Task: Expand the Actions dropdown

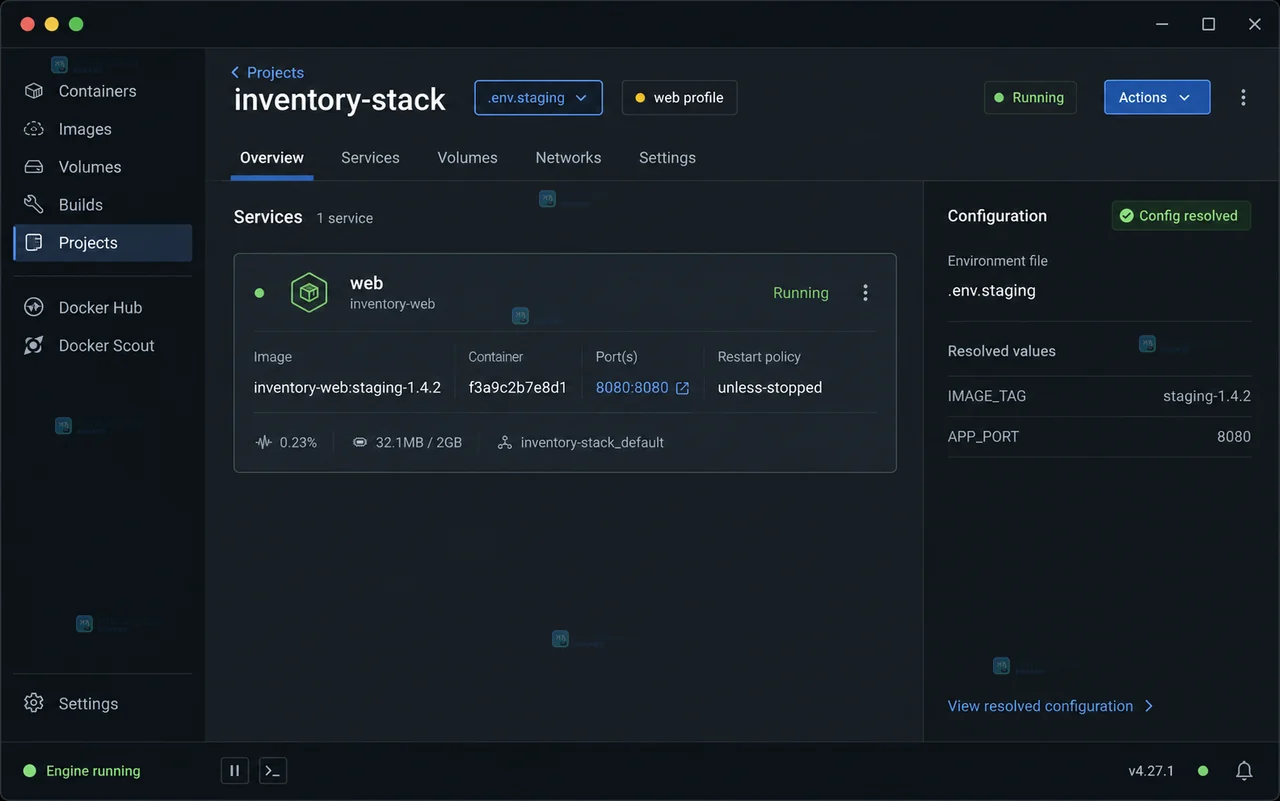Action: point(1157,98)
